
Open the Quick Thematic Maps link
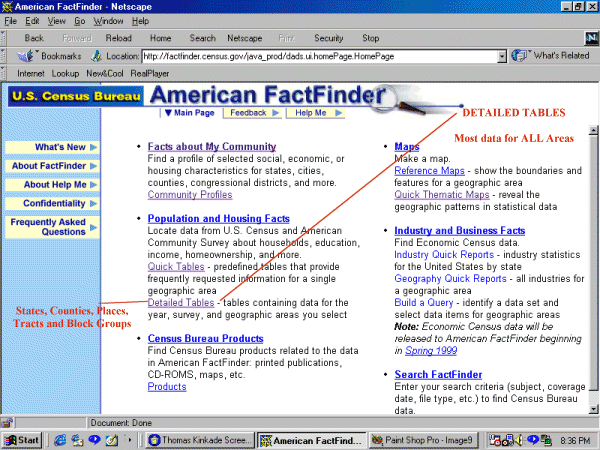tap(439, 194)
